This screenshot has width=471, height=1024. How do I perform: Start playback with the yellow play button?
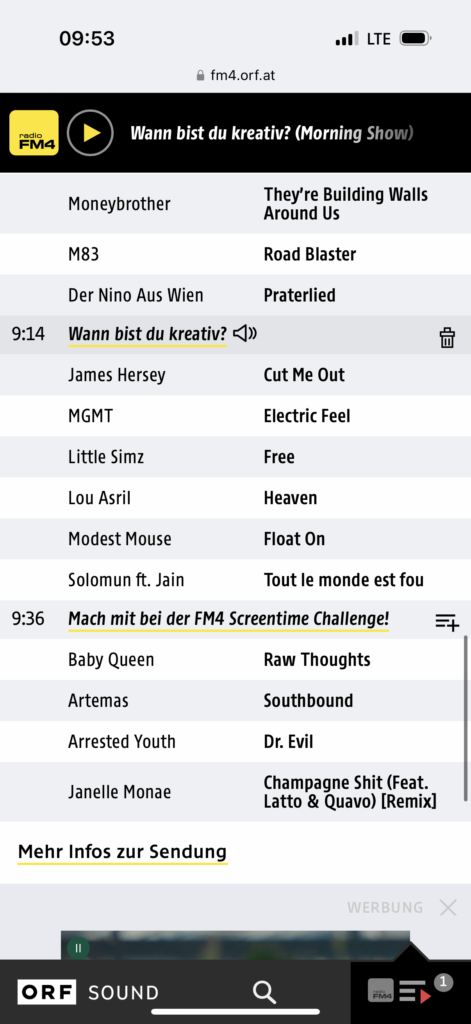[x=90, y=133]
